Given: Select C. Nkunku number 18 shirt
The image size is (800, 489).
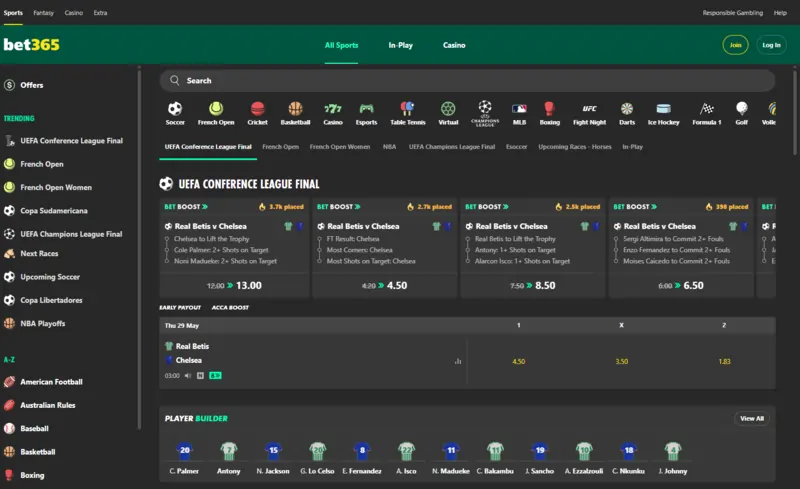Looking at the screenshot, I should 629,450.
